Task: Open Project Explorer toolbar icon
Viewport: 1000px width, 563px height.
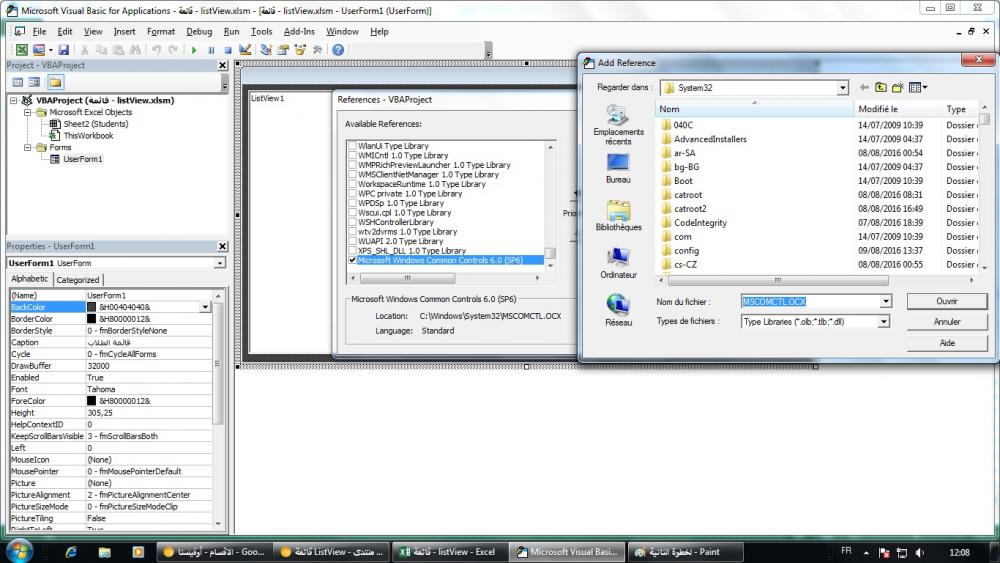Action: click(266, 50)
